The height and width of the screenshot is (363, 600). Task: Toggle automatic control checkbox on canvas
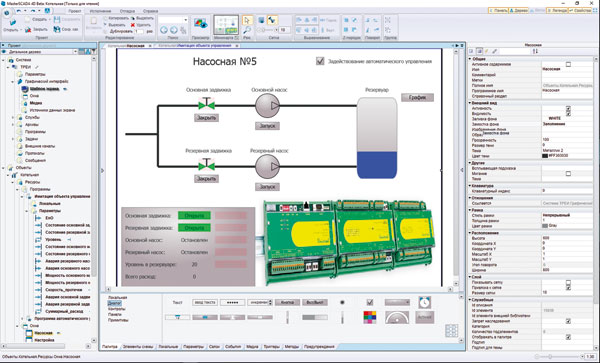320,61
